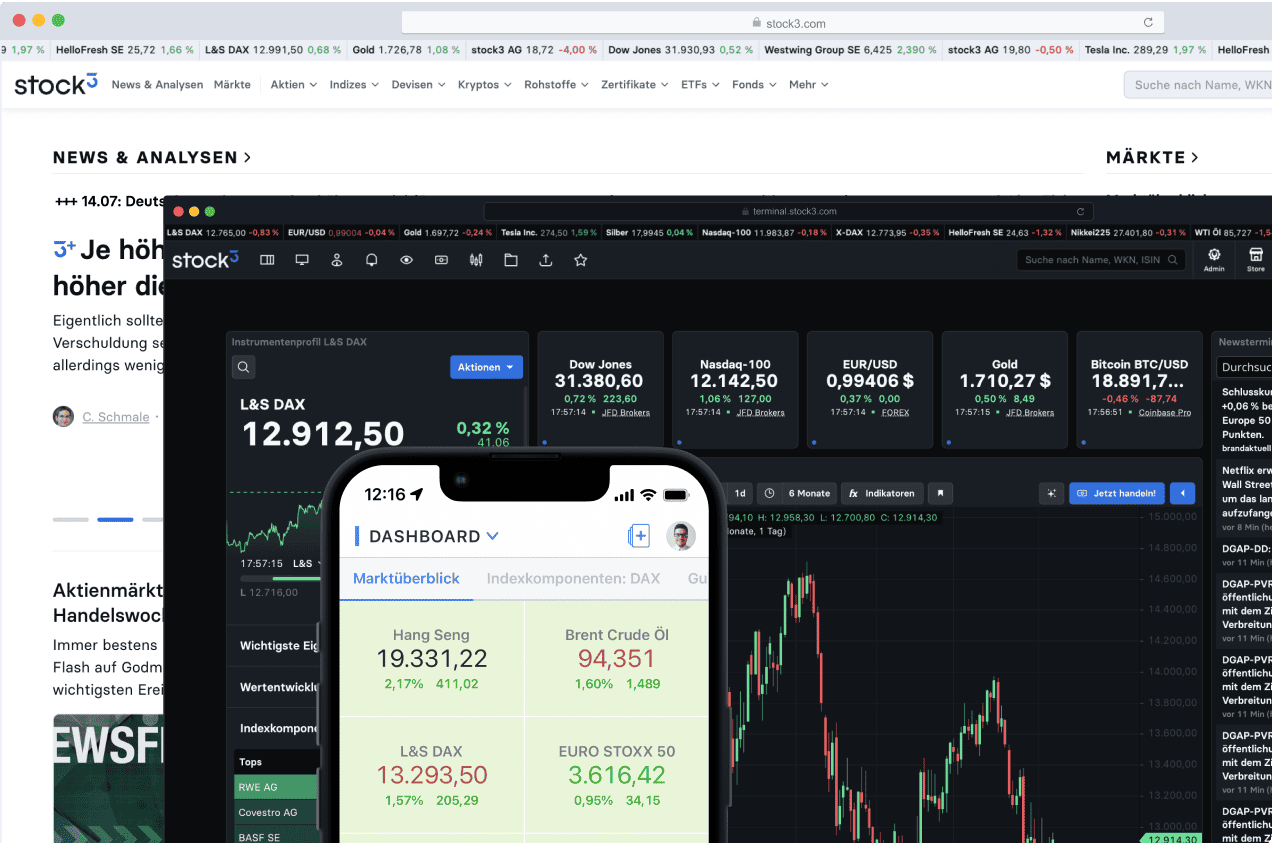This screenshot has height=843, width=1272.
Task: Click the Jetzt handeln! button
Action: pyautogui.click(x=1117, y=493)
